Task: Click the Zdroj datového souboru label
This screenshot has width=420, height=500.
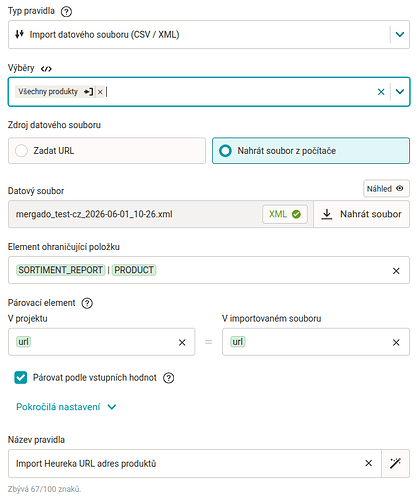Action: click(54, 125)
